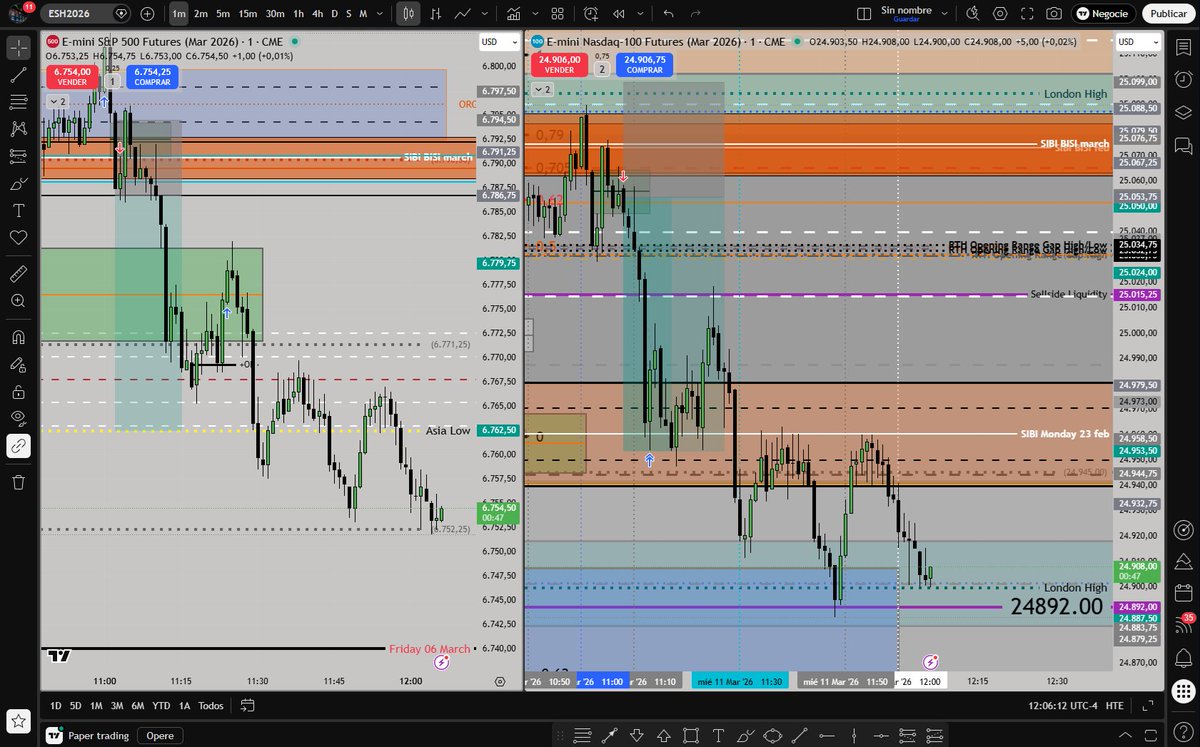Viewport: 1200px width, 747px height.
Task: Open the watchlist panel in right sidebar
Action: pos(1184,49)
